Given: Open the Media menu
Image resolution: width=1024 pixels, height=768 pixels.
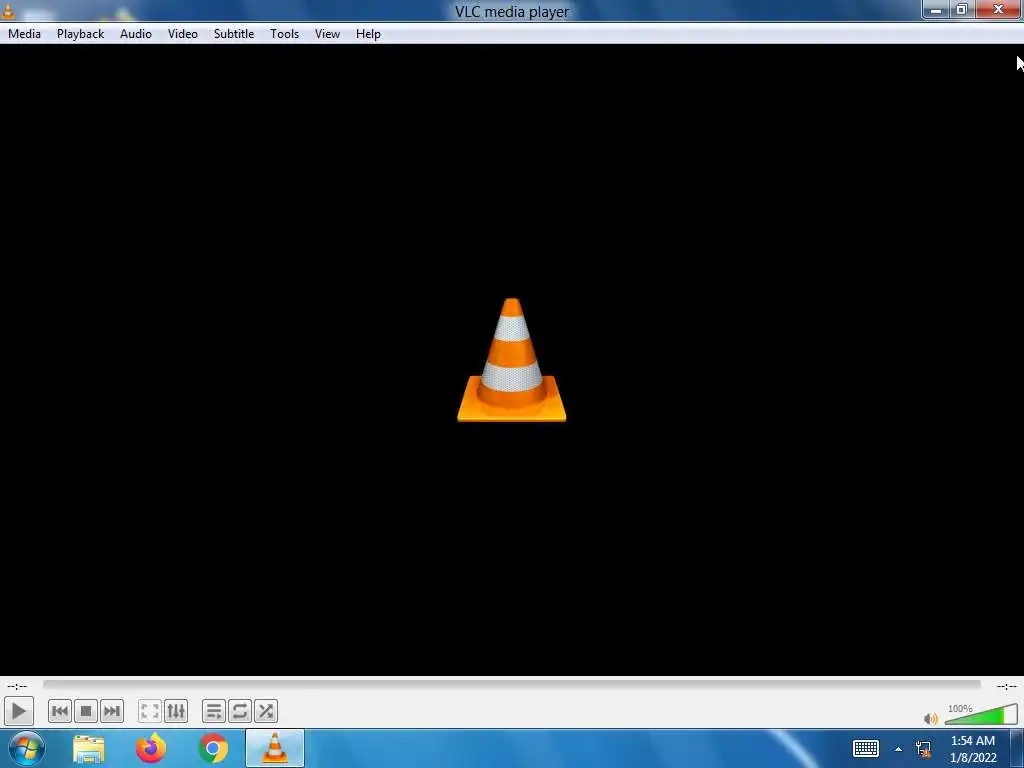Looking at the screenshot, I should 24,34.
